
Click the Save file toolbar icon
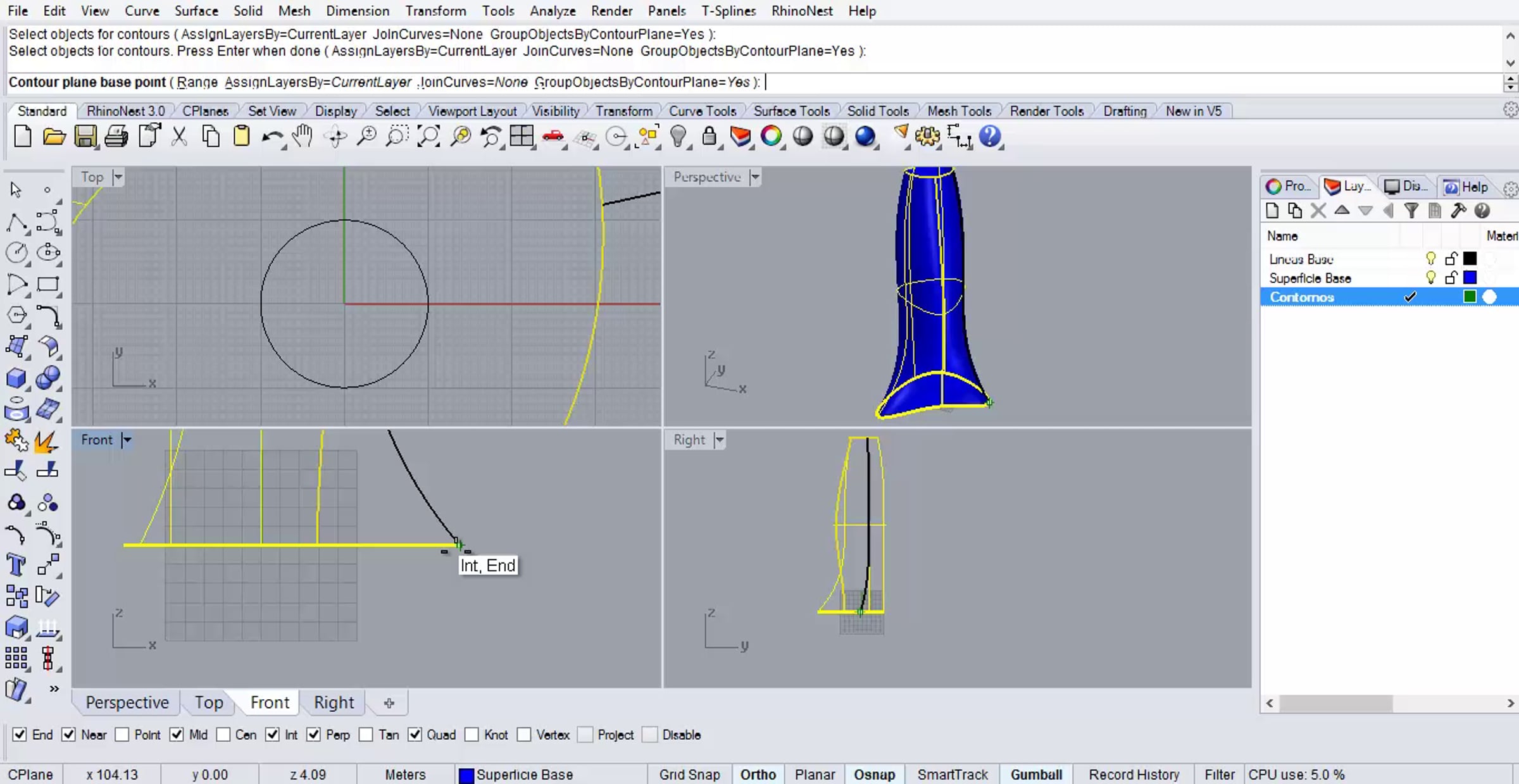click(85, 136)
